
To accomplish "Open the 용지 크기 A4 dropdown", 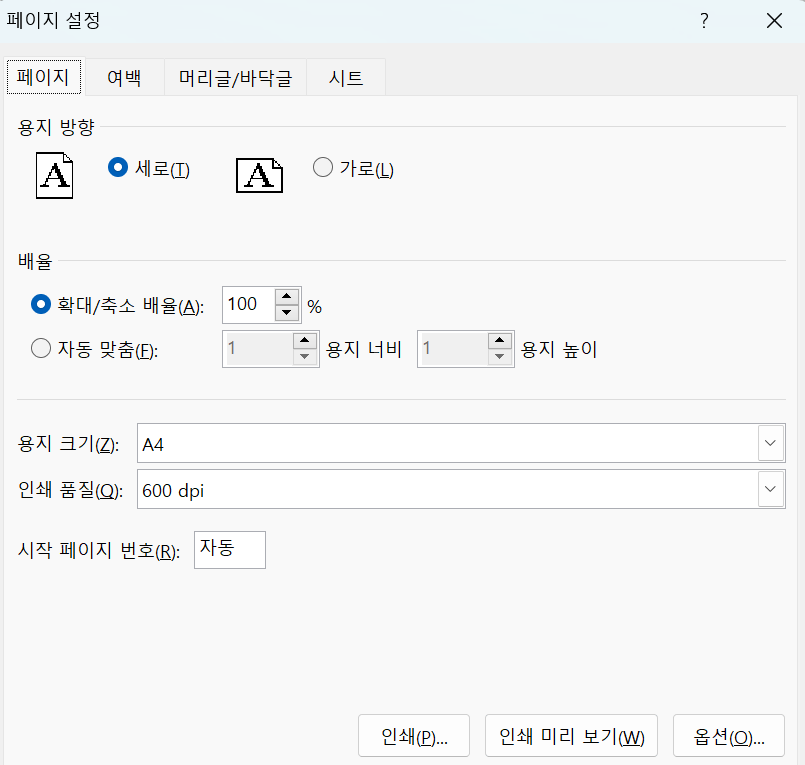I will (769, 442).
